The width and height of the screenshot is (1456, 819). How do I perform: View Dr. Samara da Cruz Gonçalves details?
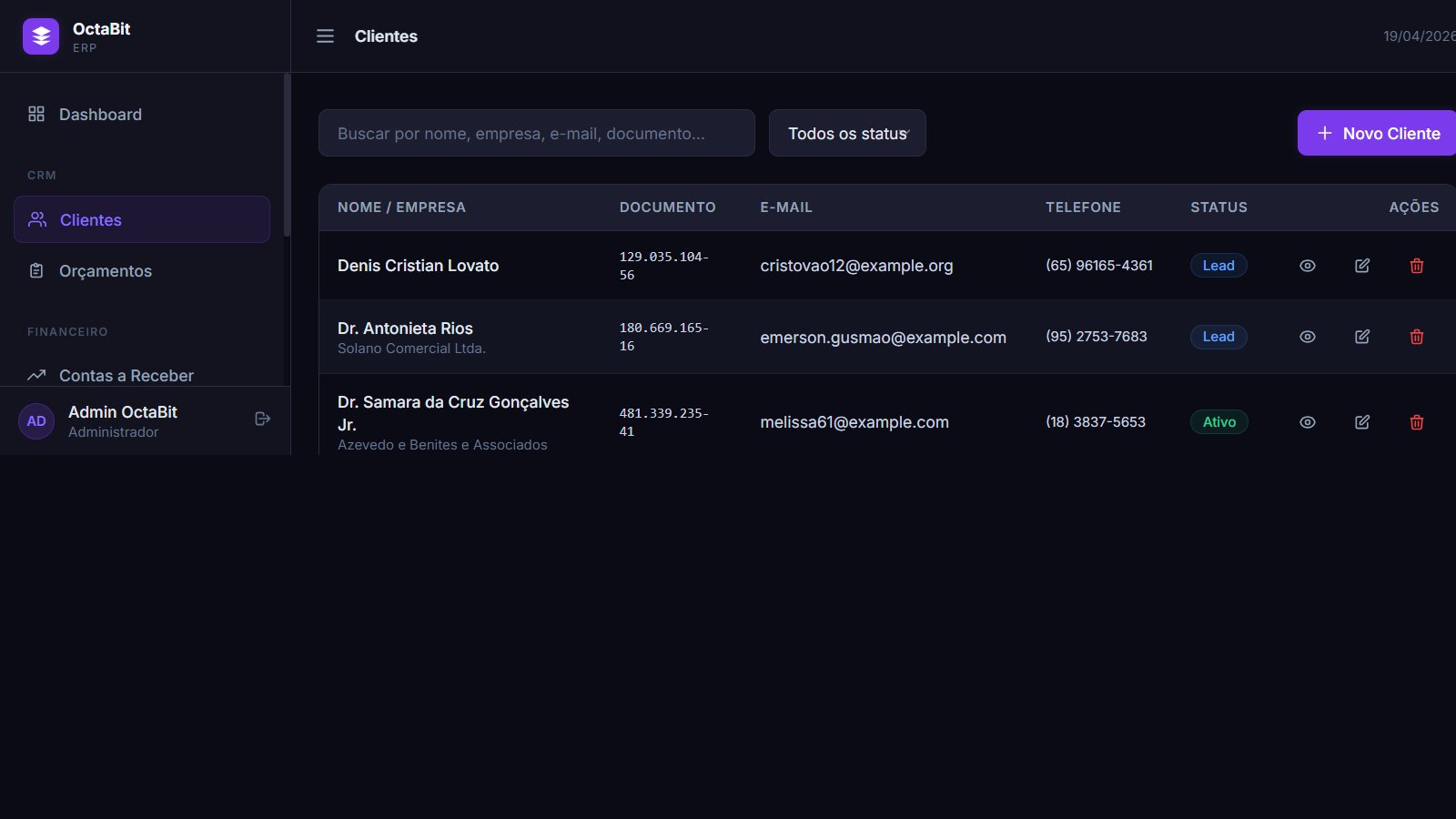point(1308,422)
